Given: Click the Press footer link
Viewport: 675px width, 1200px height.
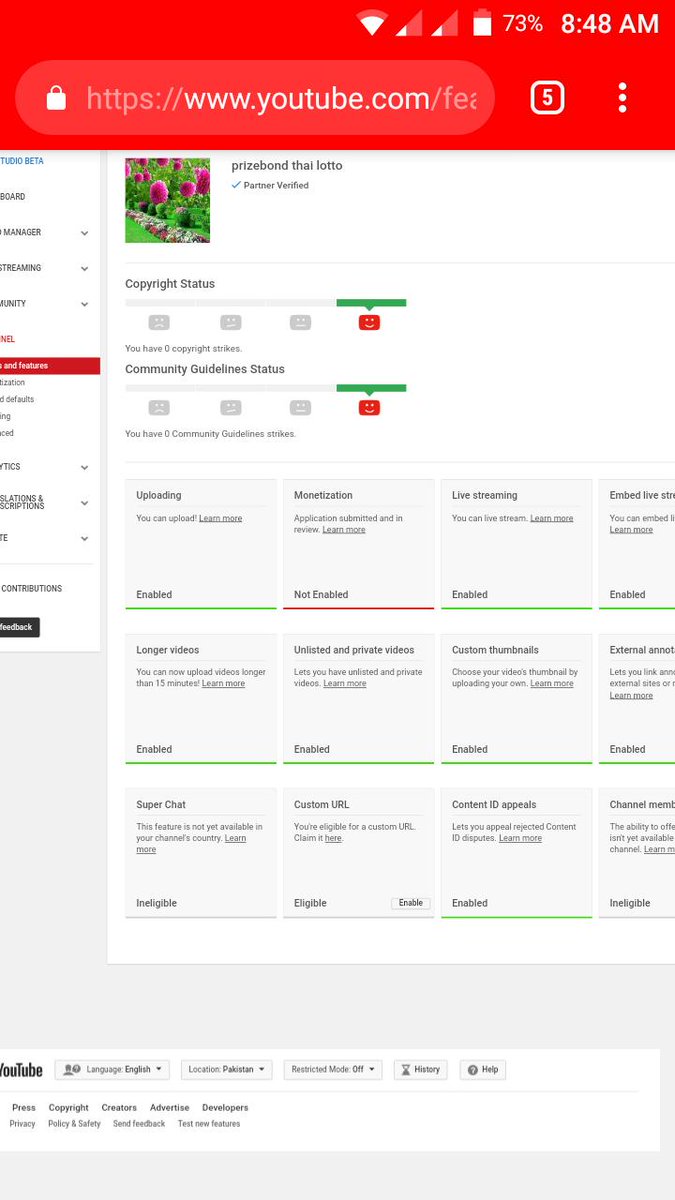Looking at the screenshot, I should (24, 1108).
